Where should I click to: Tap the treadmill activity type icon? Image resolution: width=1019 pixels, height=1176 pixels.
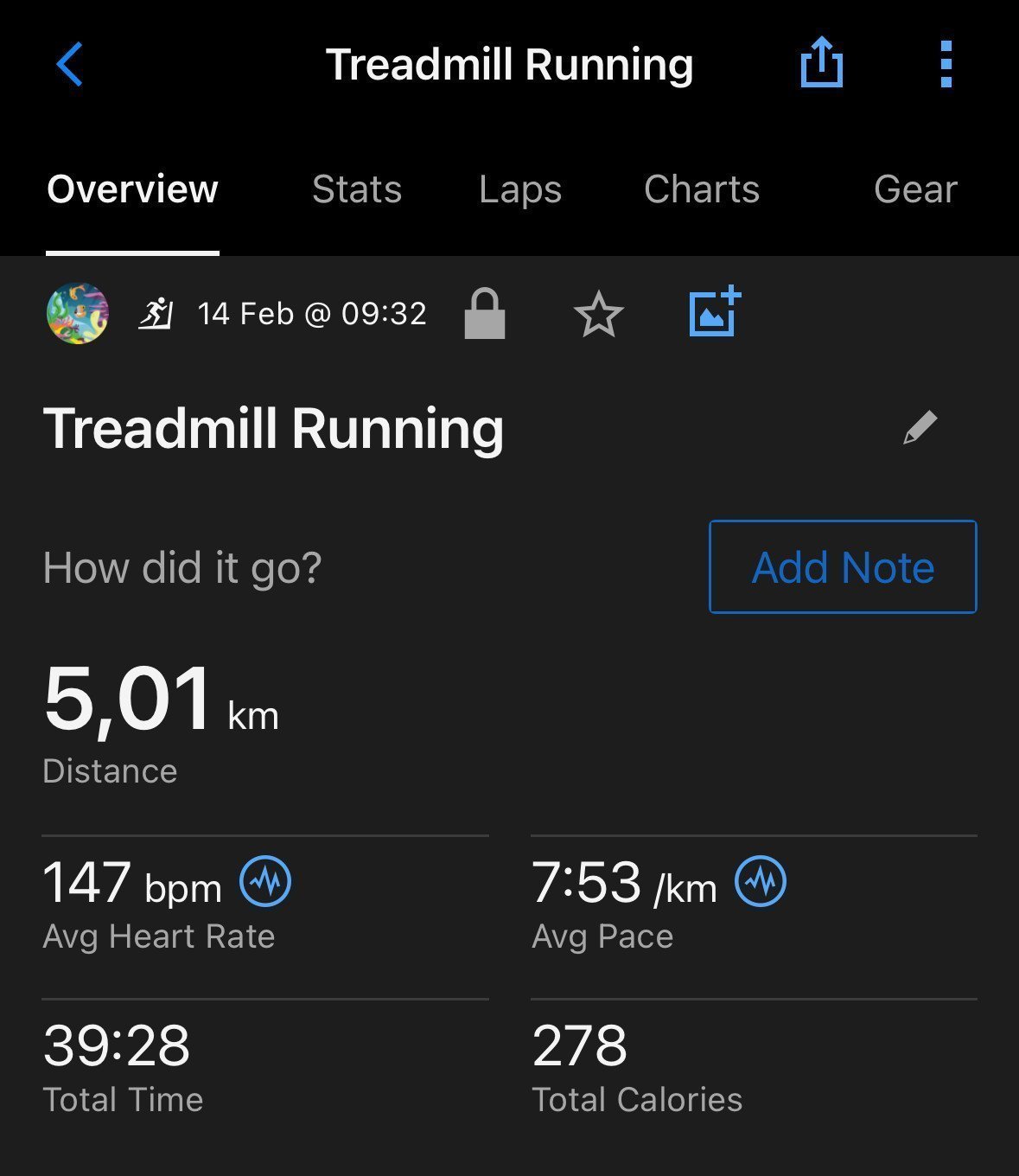coord(156,313)
